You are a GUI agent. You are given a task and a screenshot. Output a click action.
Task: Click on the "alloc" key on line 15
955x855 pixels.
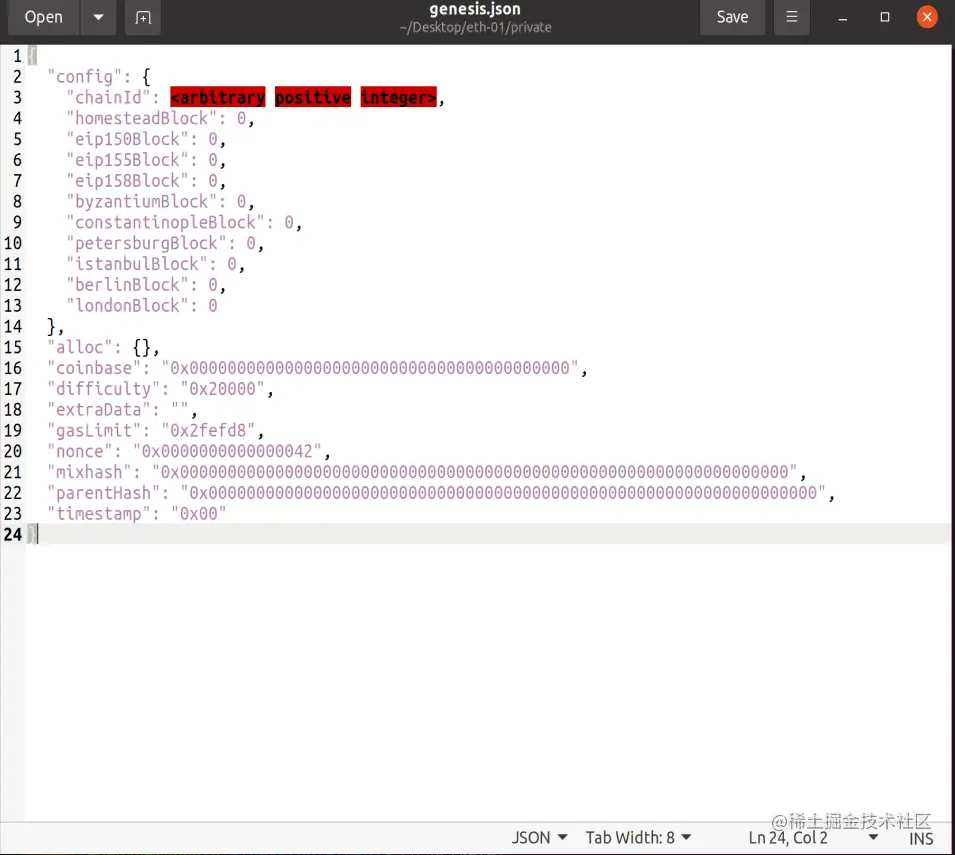tap(80, 347)
